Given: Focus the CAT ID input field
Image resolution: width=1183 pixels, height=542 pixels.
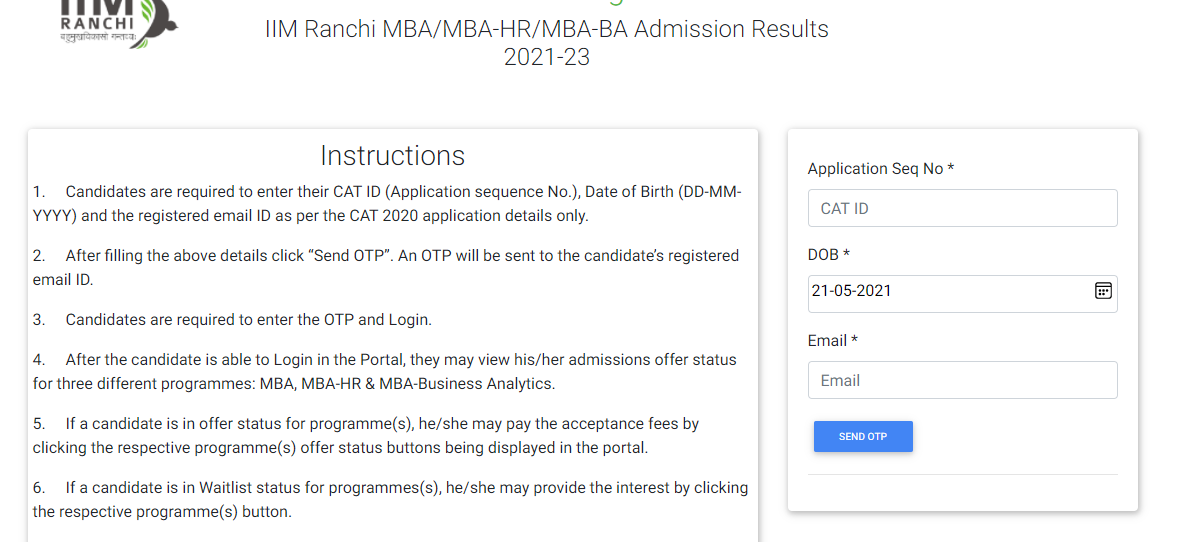Looking at the screenshot, I should coord(962,208).
